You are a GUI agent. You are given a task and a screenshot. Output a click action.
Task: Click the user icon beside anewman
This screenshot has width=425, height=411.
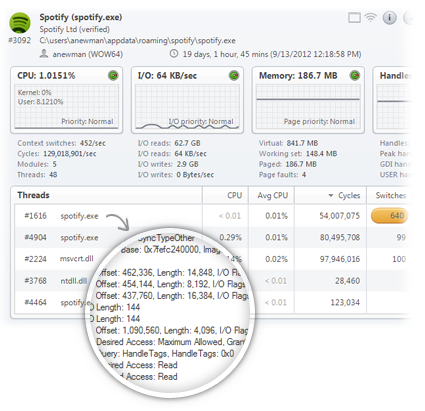[44, 54]
